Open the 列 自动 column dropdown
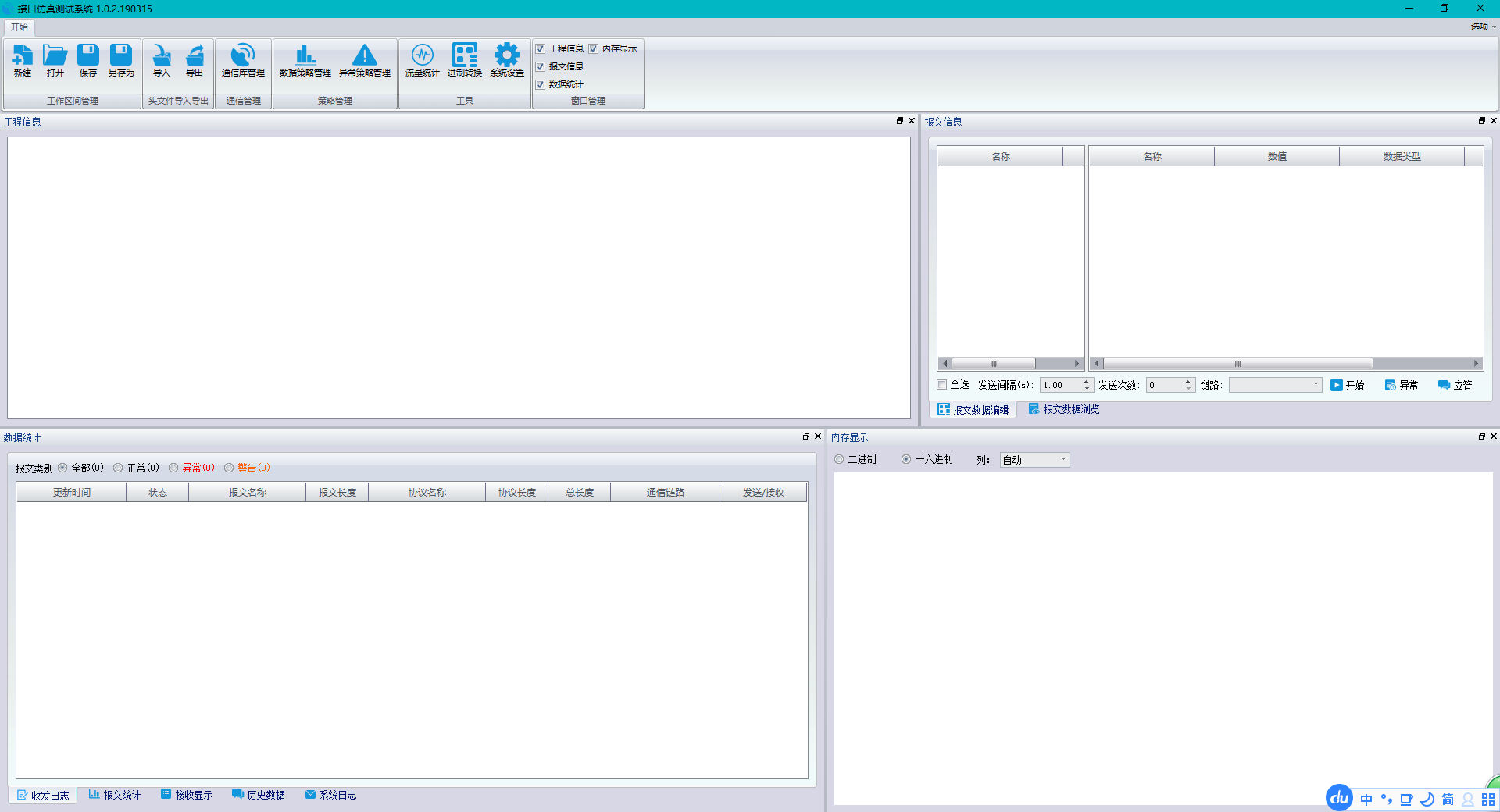The width and height of the screenshot is (1500, 812). point(1063,460)
